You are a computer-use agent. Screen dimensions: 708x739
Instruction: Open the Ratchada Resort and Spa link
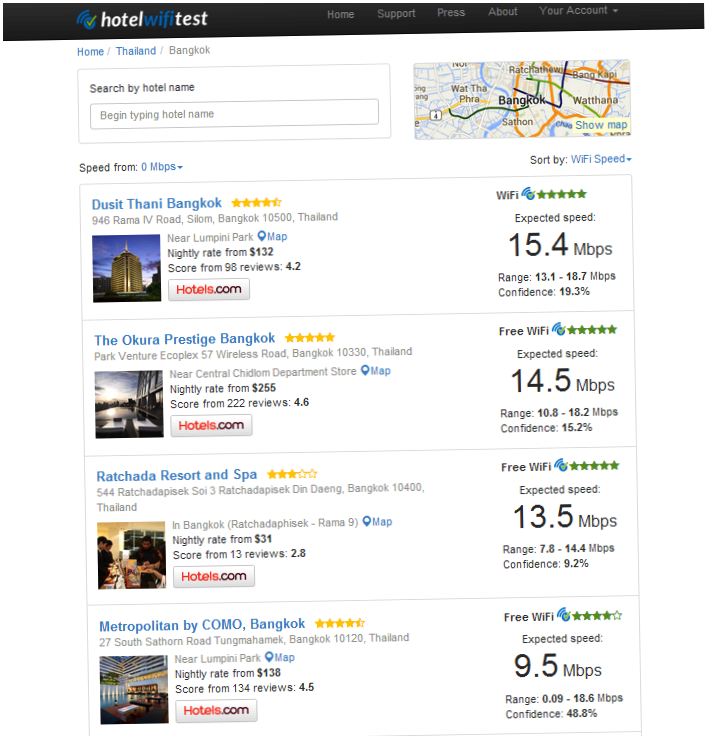click(x=177, y=475)
